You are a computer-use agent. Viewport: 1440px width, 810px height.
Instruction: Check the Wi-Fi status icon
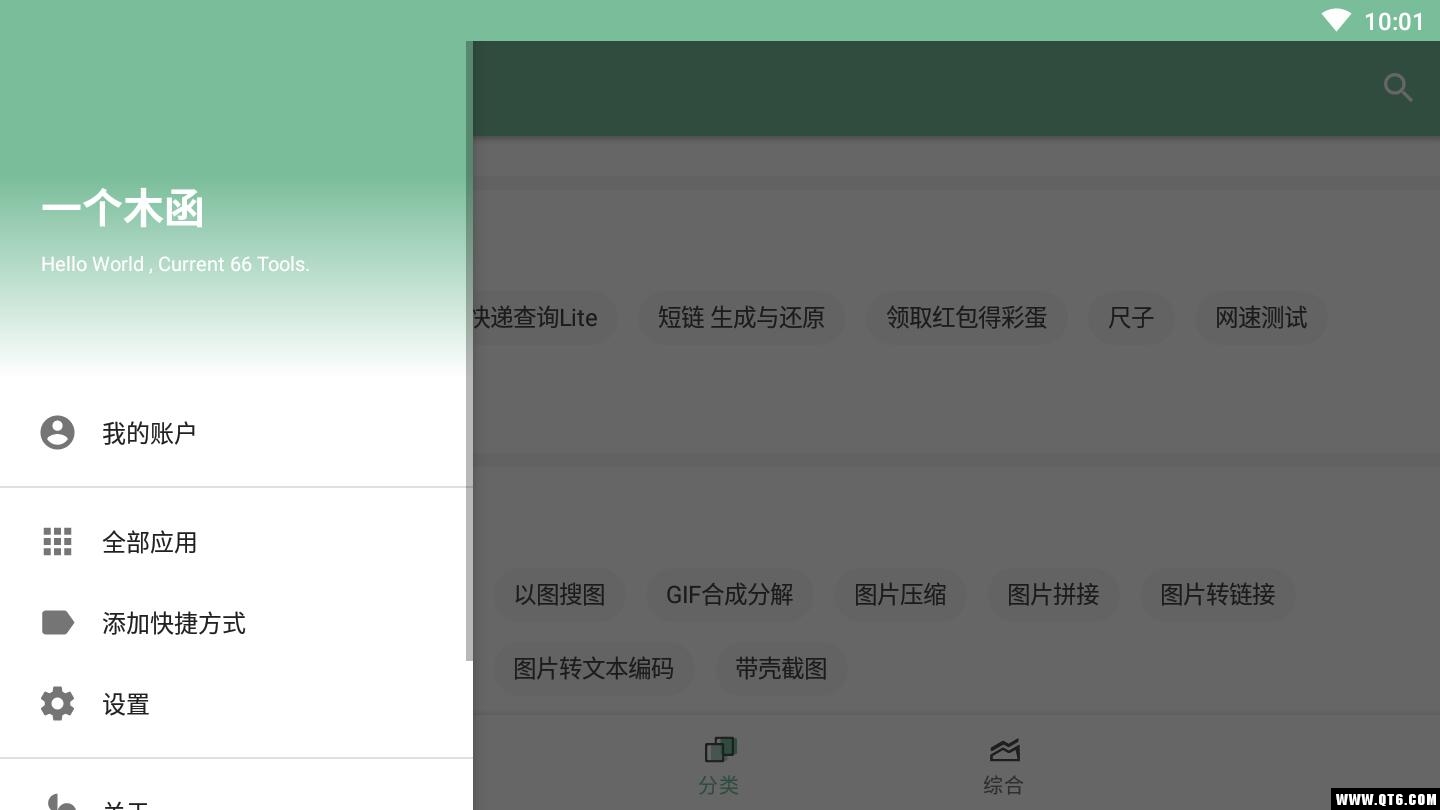click(1336, 20)
